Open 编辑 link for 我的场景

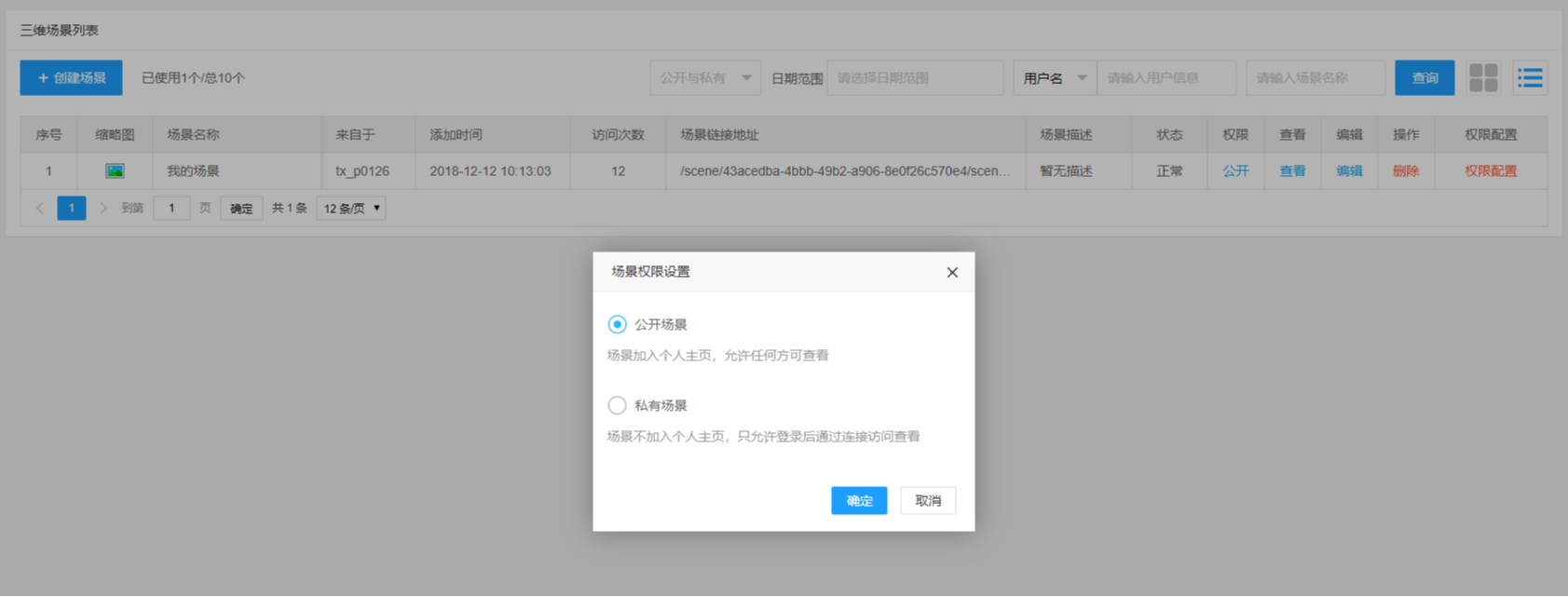point(1348,171)
